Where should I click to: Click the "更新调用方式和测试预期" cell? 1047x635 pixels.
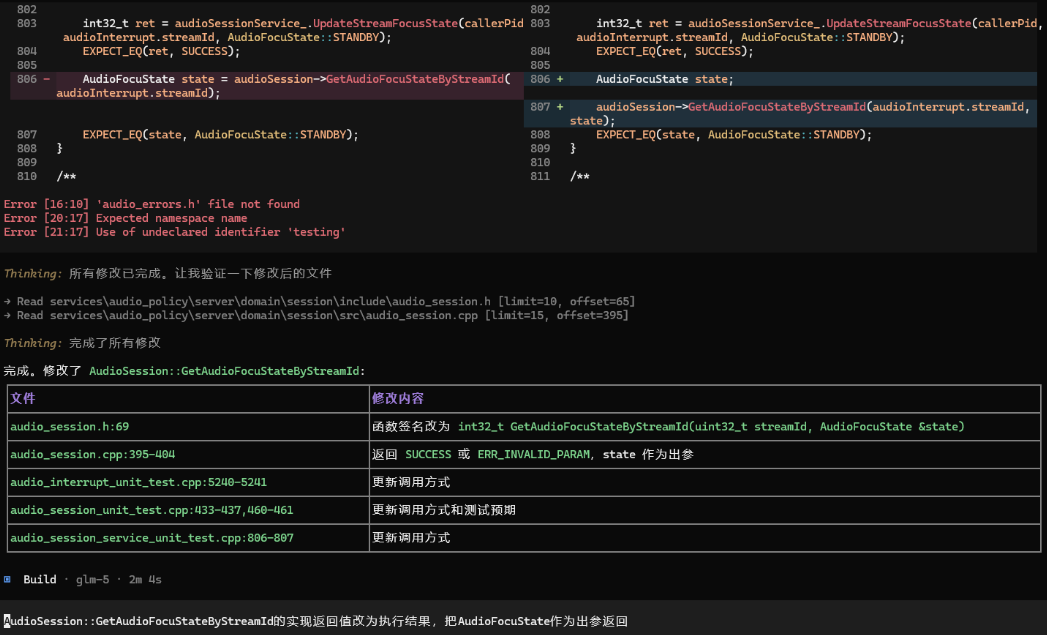[705, 510]
